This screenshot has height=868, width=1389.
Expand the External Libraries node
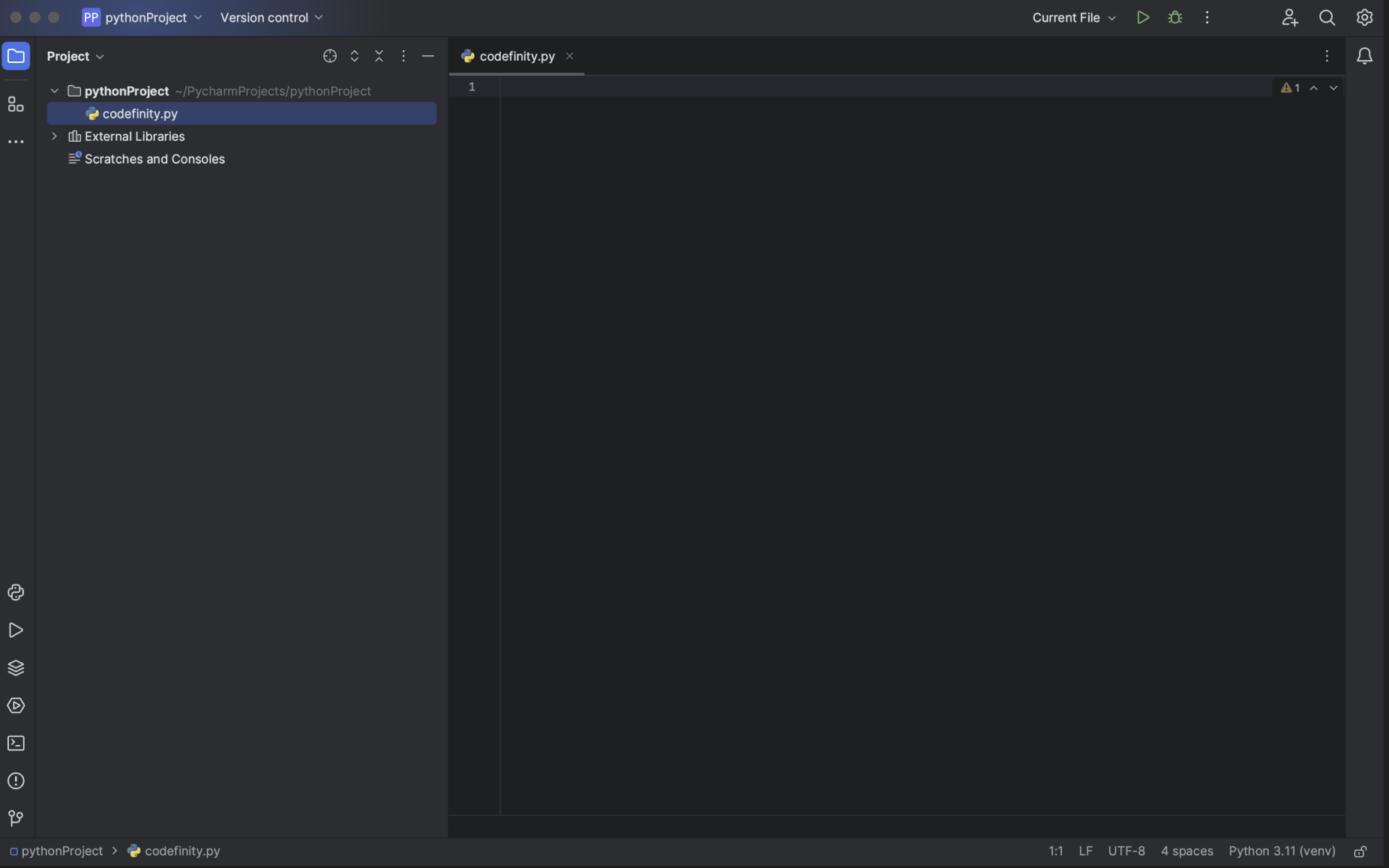click(x=54, y=136)
